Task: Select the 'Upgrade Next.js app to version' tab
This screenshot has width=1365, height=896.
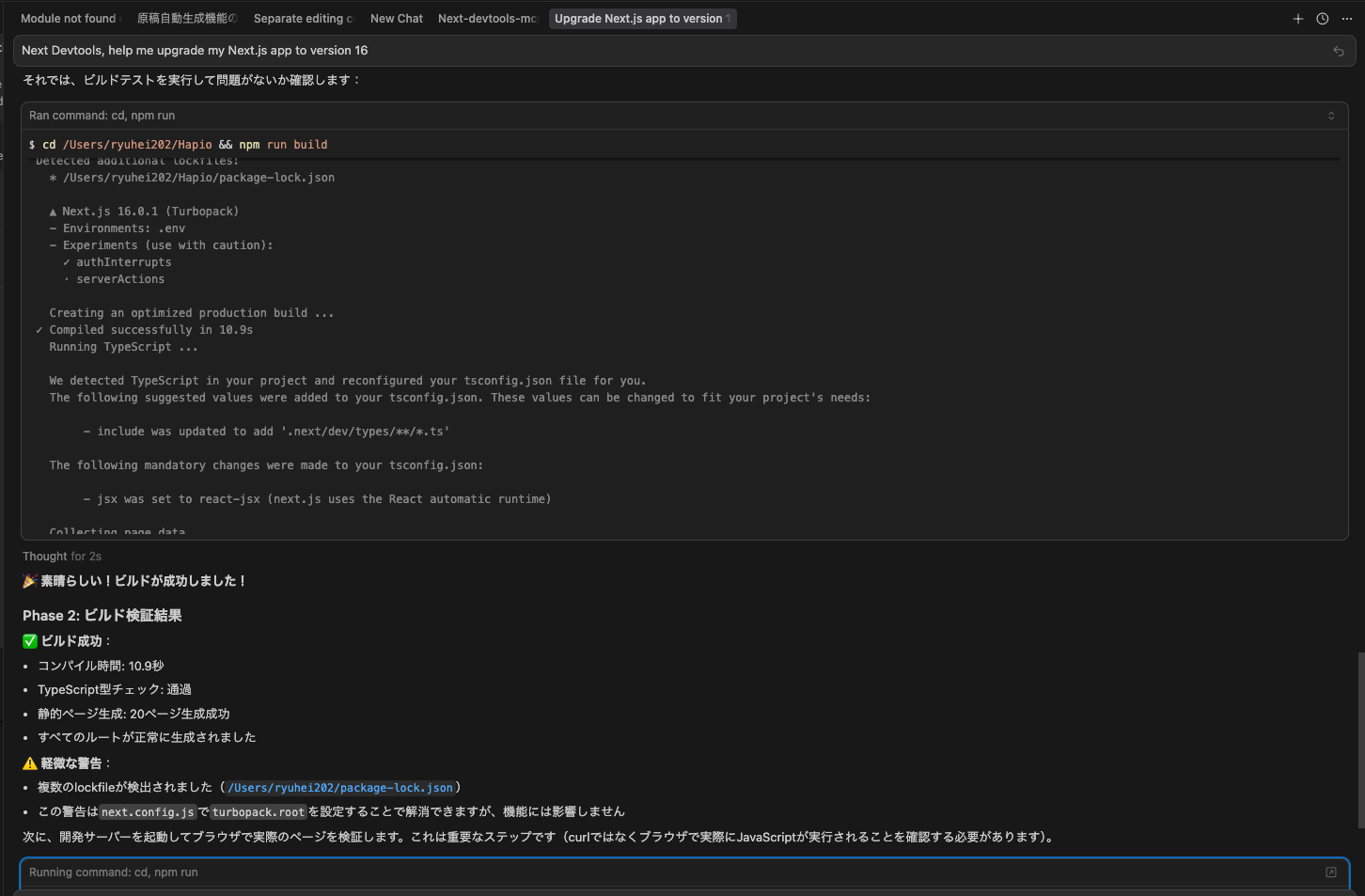Action: 642,19
